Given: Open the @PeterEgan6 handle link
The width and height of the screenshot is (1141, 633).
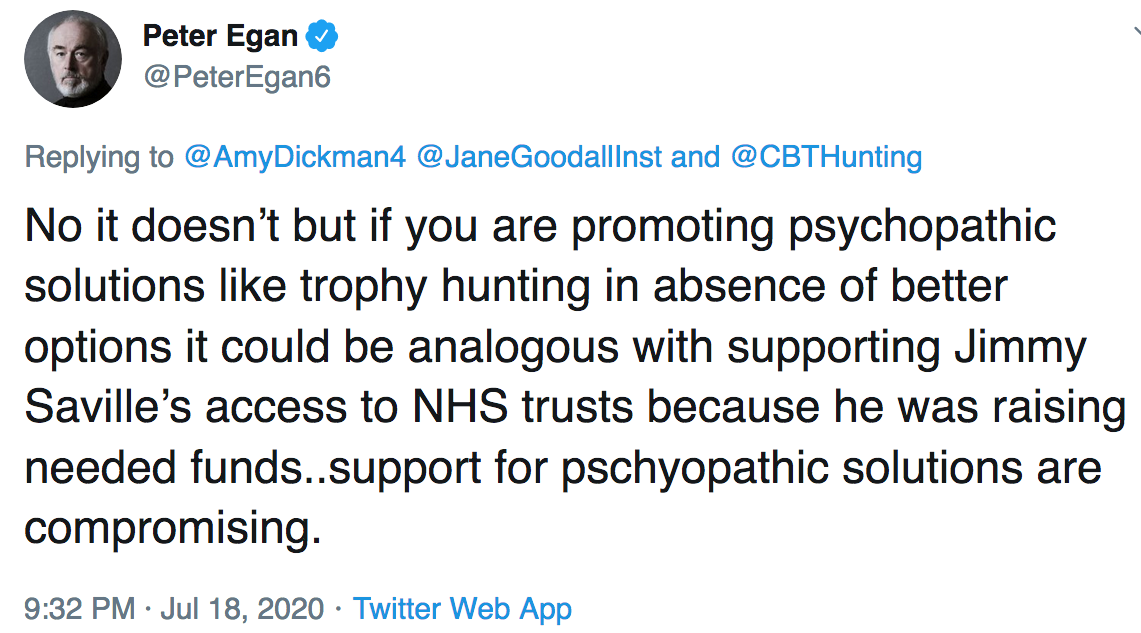Looking at the screenshot, I should [237, 76].
